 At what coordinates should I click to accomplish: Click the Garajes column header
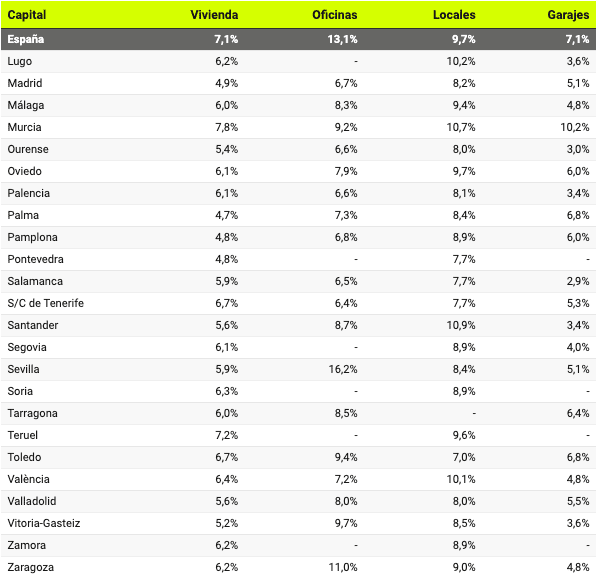tap(568, 15)
